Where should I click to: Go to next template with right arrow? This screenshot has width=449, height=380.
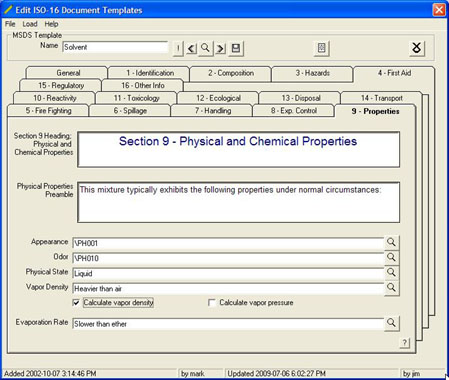click(220, 49)
